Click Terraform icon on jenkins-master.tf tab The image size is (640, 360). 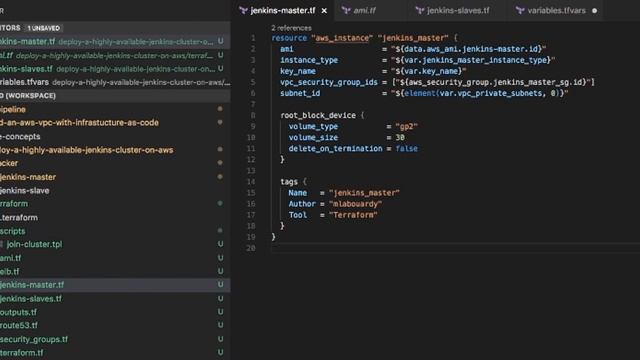click(x=243, y=11)
